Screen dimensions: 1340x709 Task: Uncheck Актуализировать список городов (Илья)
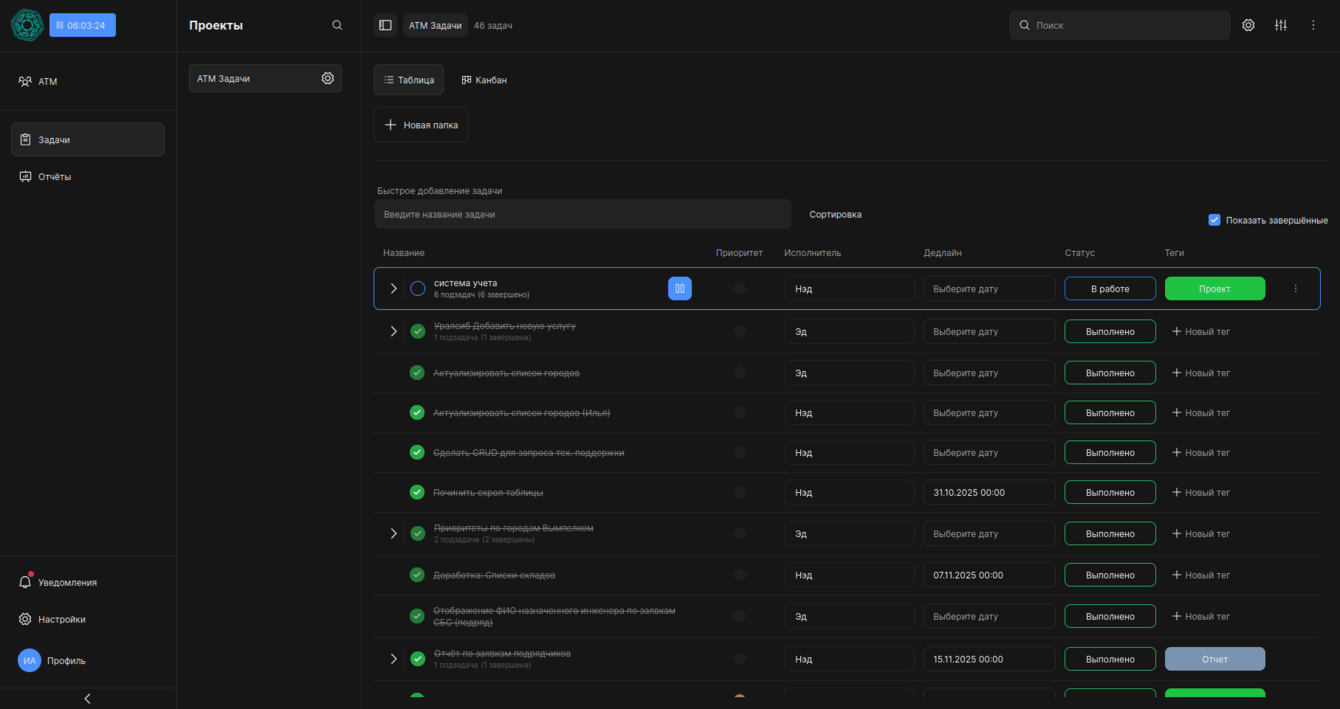tap(417, 412)
